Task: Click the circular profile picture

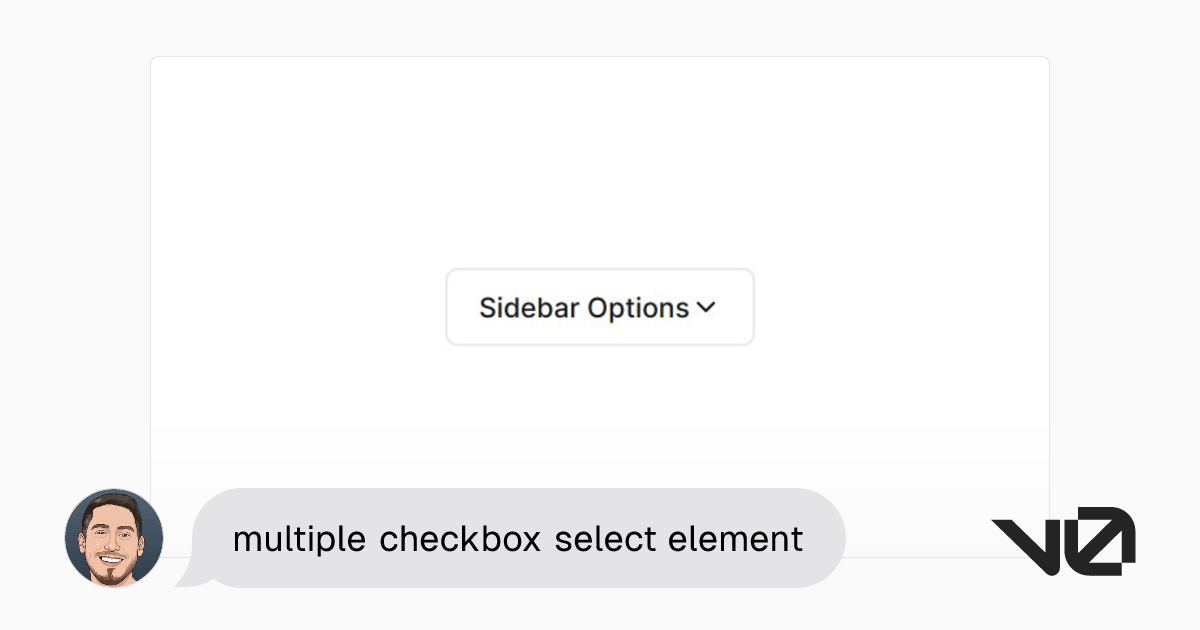Action: [x=113, y=538]
